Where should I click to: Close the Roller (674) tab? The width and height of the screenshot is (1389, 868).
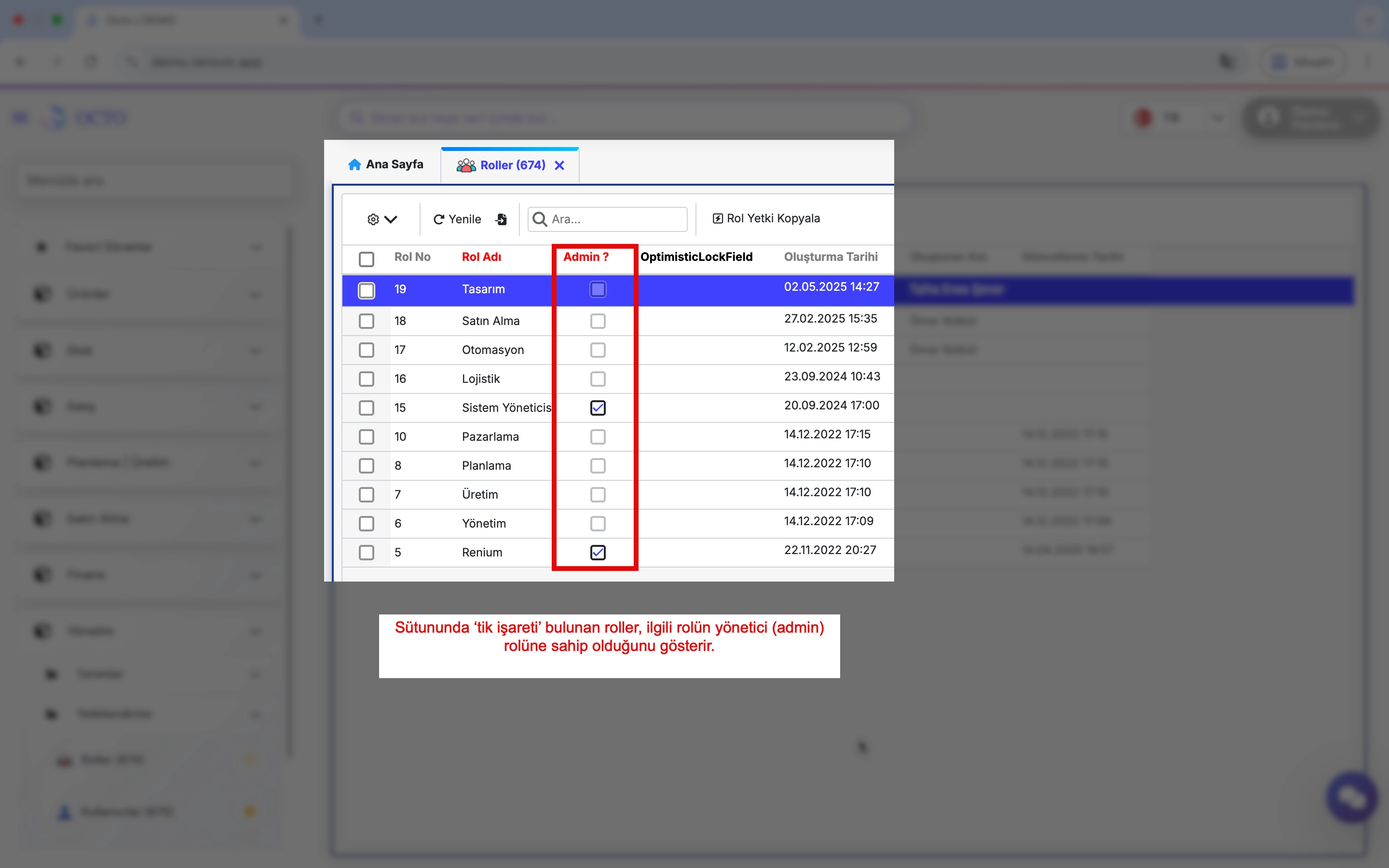559,165
